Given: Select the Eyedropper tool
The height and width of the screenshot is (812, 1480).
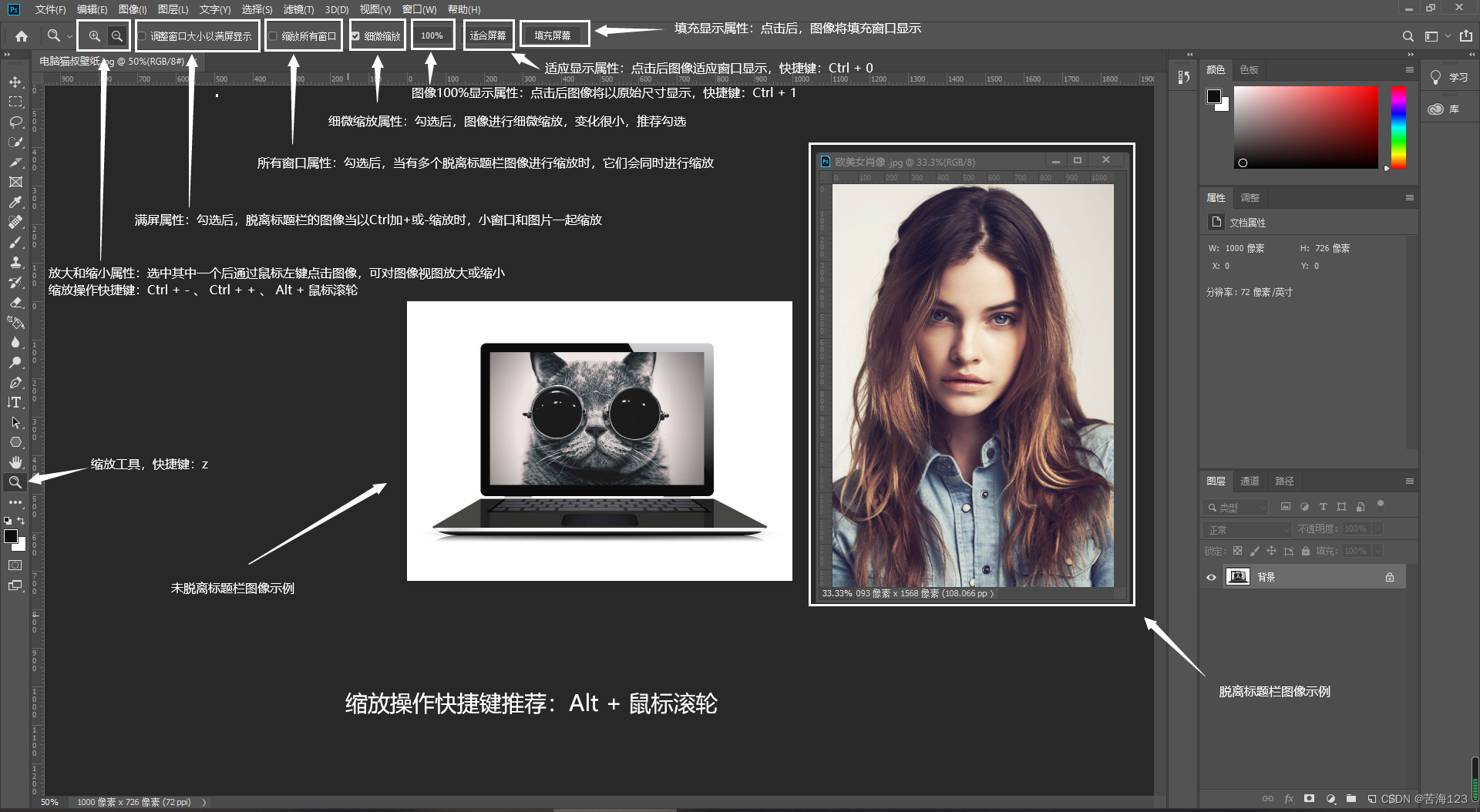Looking at the screenshot, I should [15, 202].
